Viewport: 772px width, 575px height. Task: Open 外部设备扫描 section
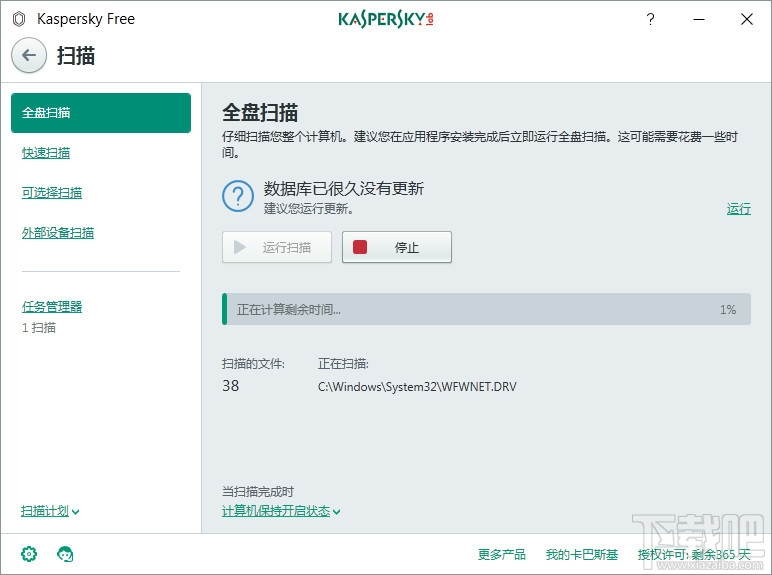pyautogui.click(x=58, y=233)
